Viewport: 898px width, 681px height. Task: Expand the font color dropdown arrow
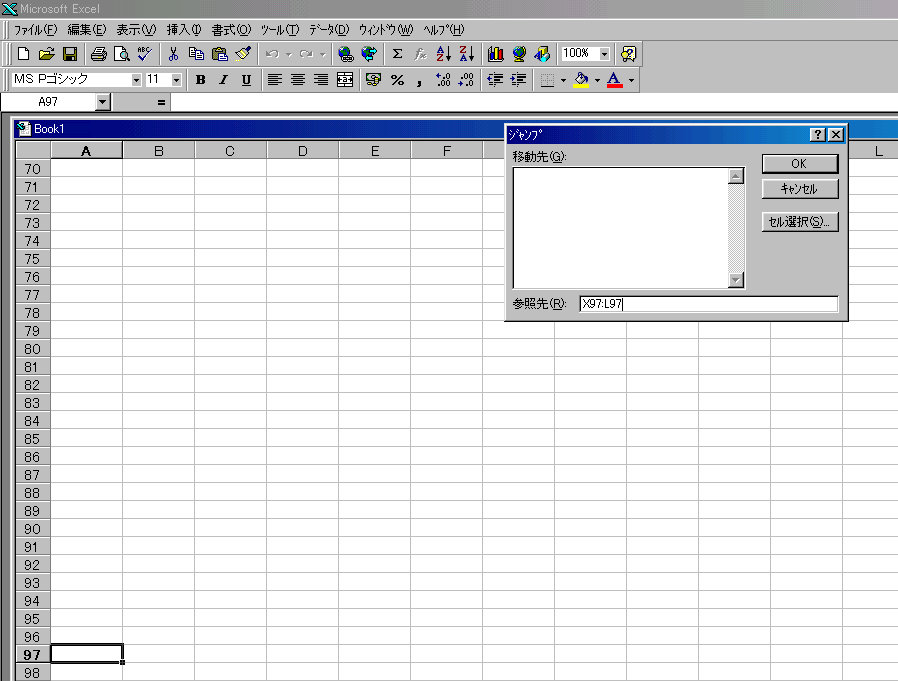pyautogui.click(x=631, y=80)
